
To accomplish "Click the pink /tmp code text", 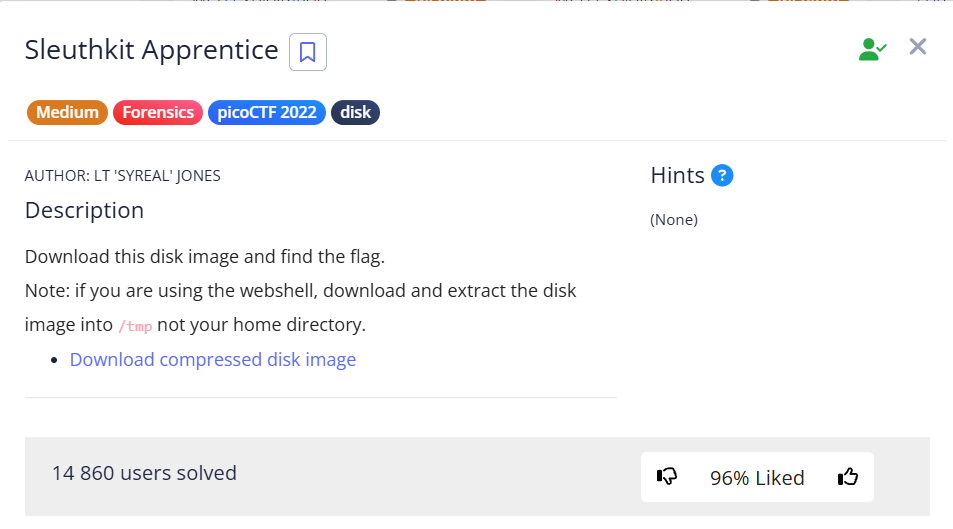I will pos(135,327).
